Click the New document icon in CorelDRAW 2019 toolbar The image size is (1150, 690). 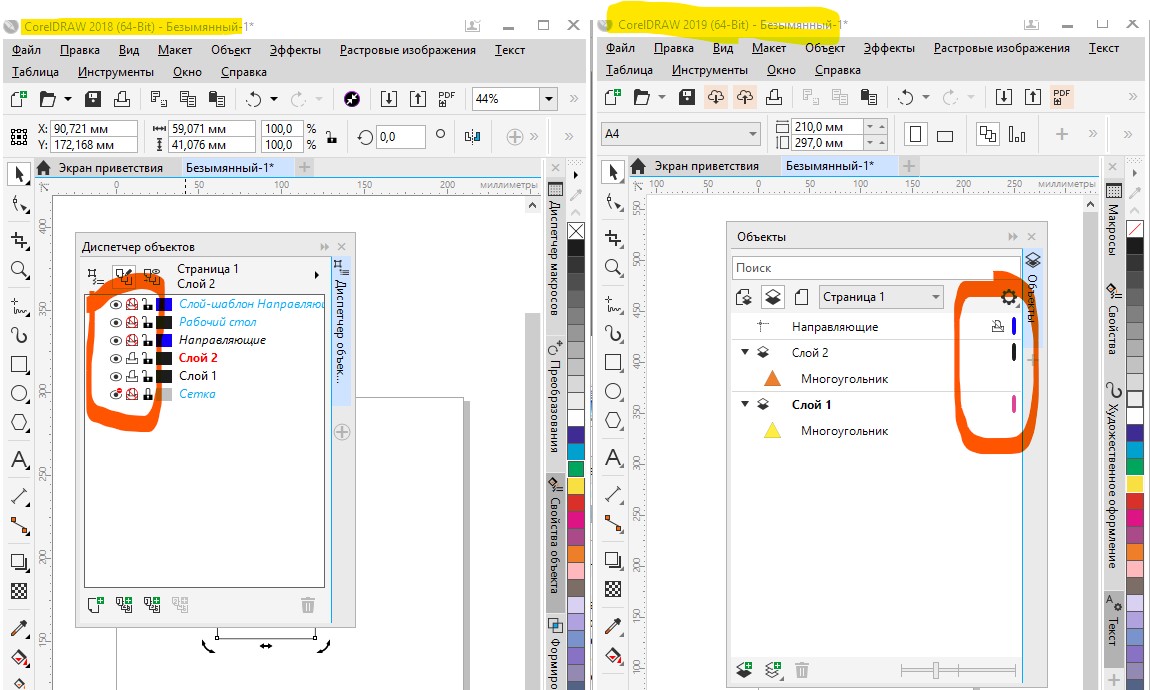pos(612,97)
